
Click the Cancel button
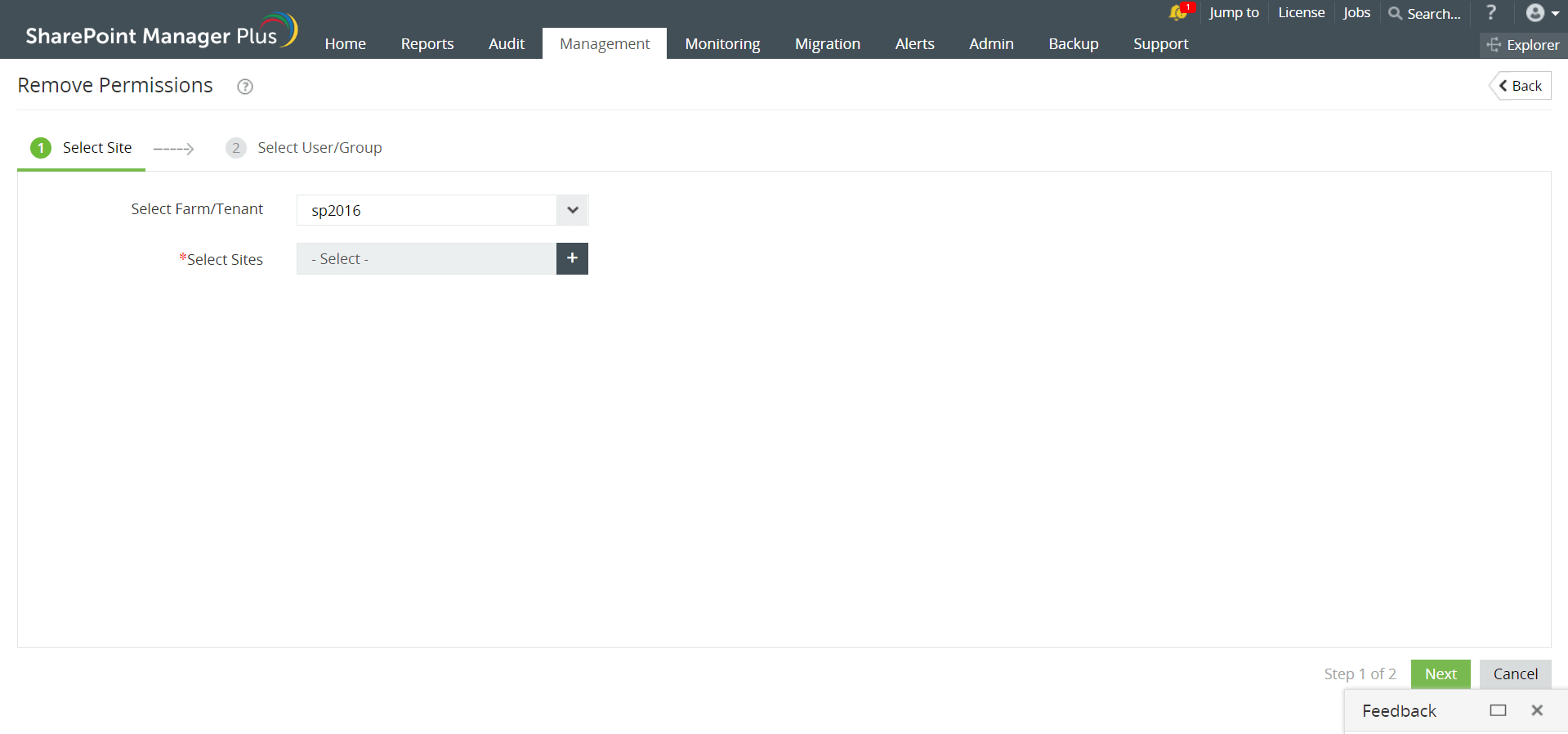click(1516, 674)
